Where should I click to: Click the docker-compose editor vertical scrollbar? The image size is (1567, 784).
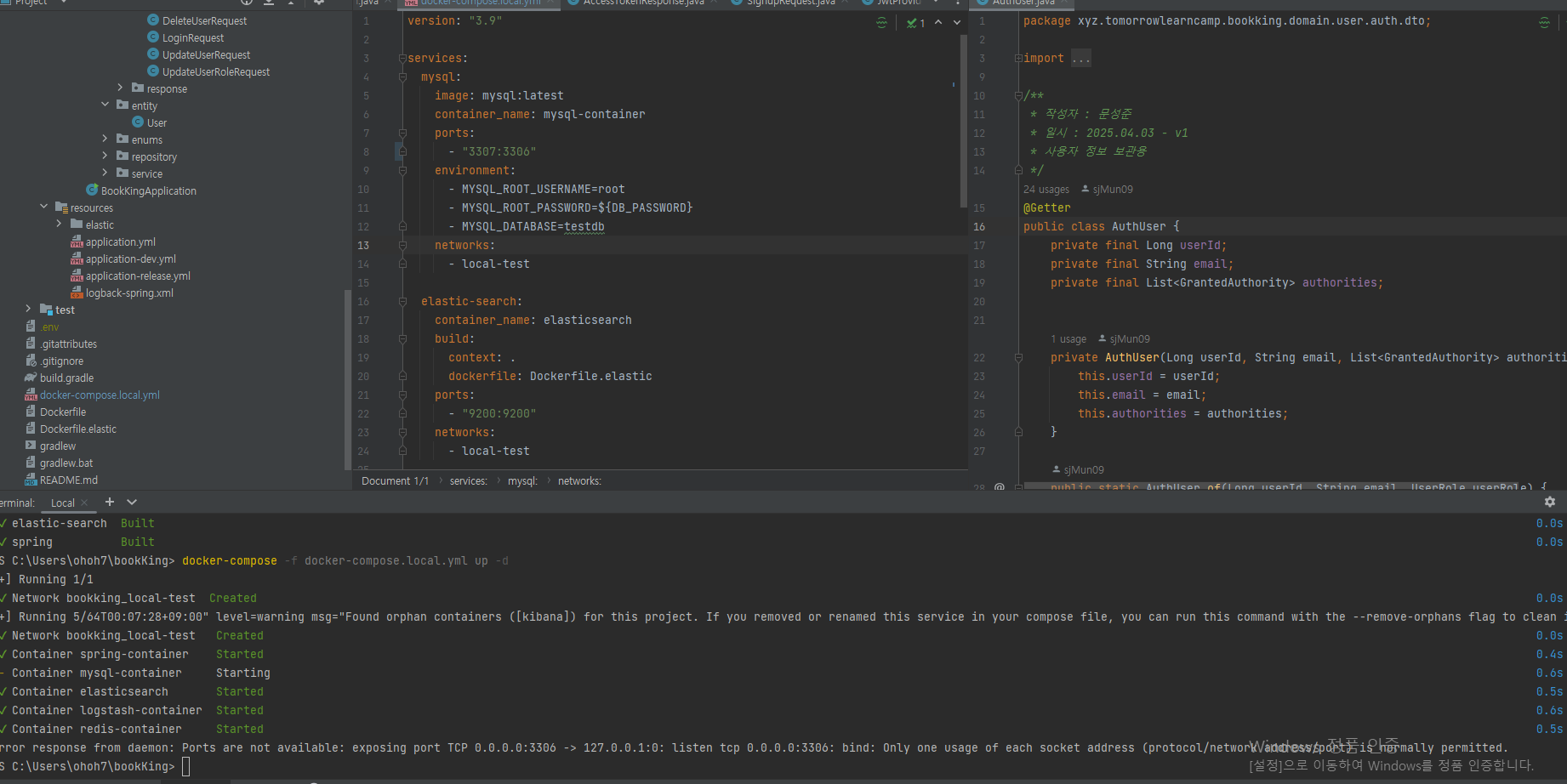[x=963, y=120]
